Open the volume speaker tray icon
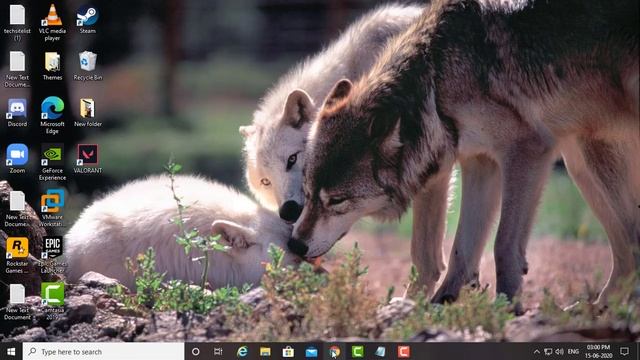 click(x=560, y=351)
